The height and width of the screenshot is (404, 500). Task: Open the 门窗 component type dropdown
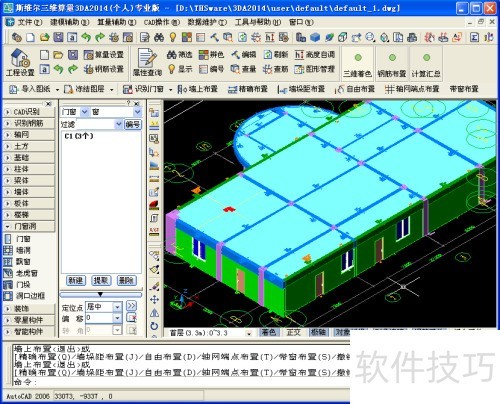pyautogui.click(x=85, y=112)
